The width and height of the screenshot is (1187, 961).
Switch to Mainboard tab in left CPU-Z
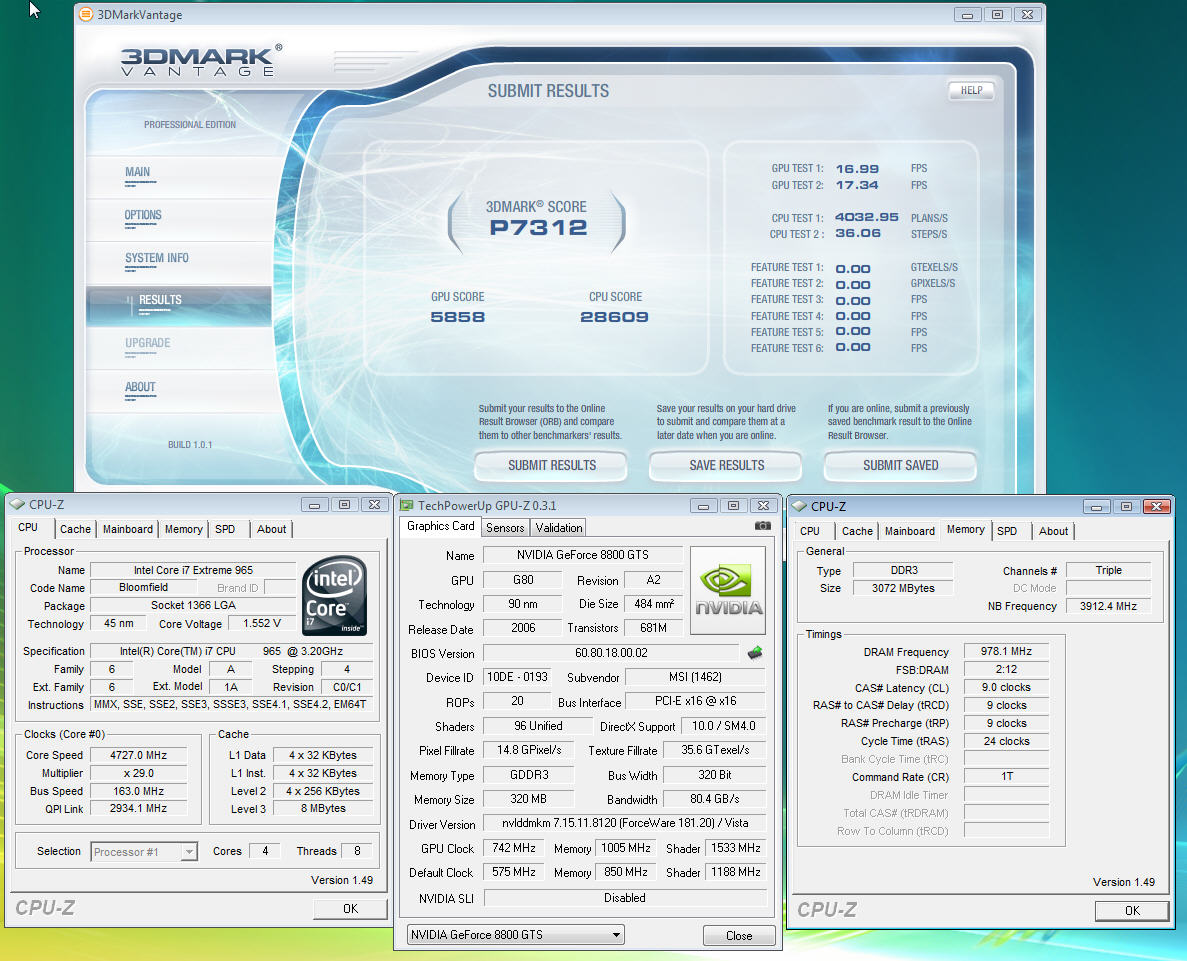(x=128, y=529)
